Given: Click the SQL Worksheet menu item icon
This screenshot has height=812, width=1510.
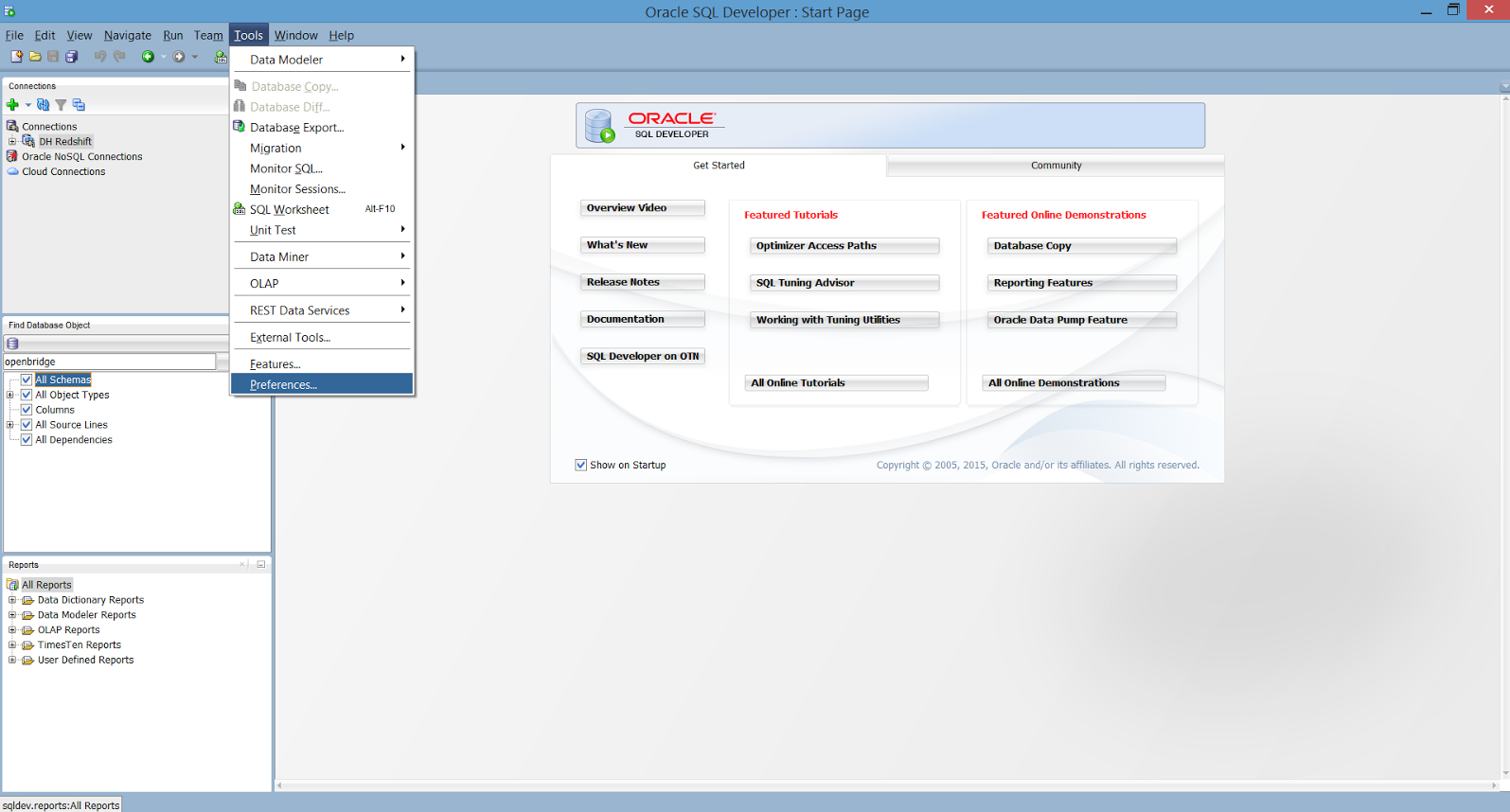Looking at the screenshot, I should coord(240,209).
